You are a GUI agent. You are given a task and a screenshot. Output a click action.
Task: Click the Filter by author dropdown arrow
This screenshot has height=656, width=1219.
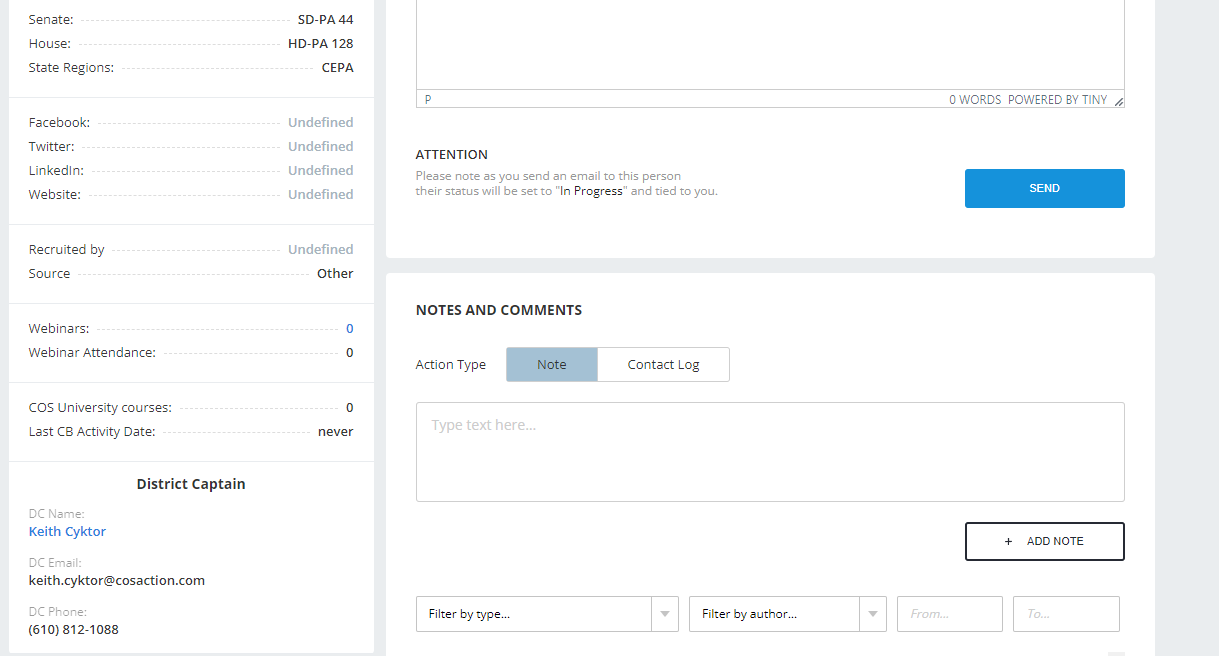click(x=873, y=614)
